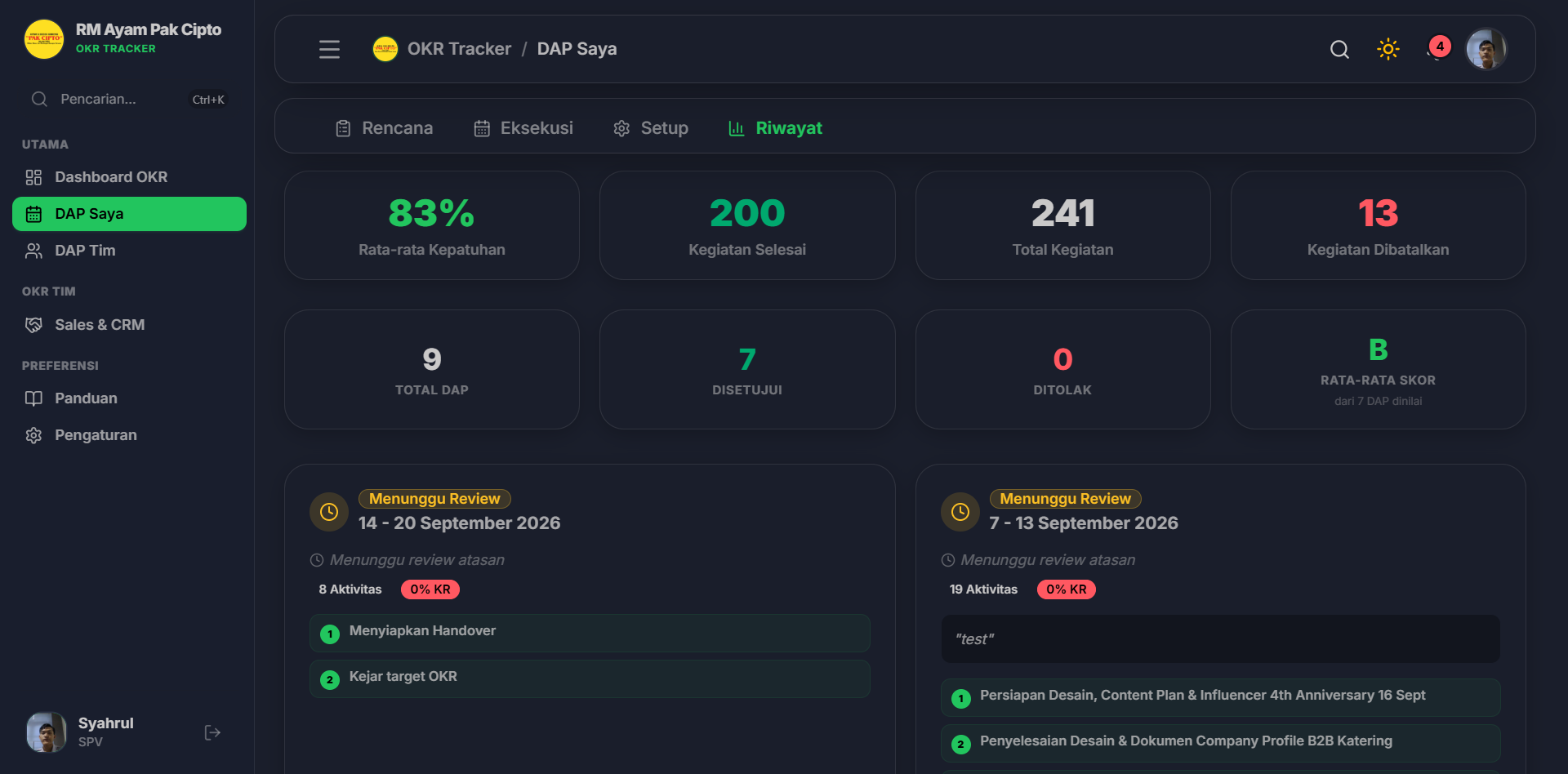Click the 0% KR badge beside 8 Aktivitas

(x=430, y=589)
